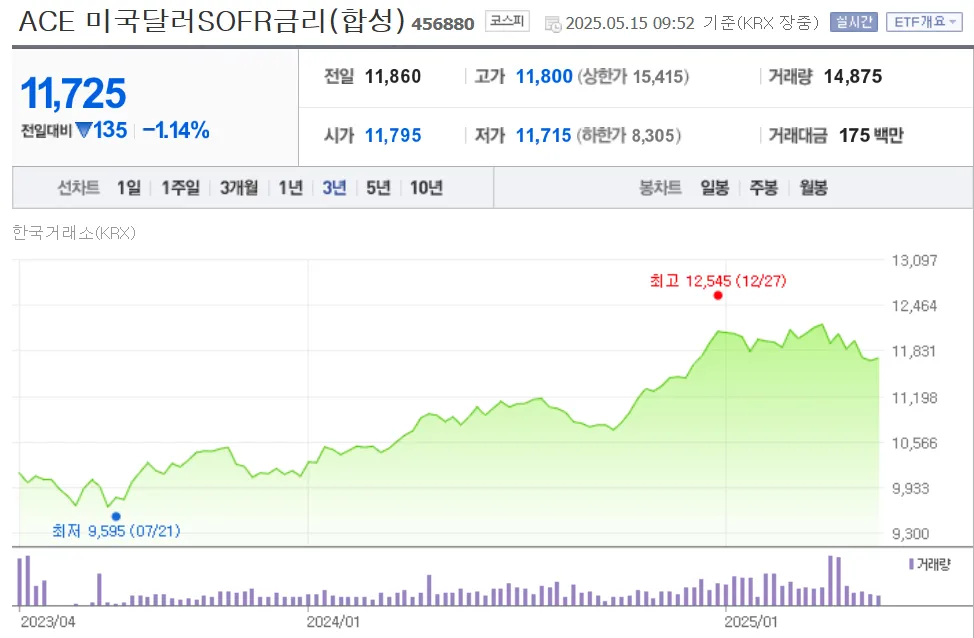Click the 2023/04 axis label
The height and width of the screenshot is (638, 974).
48,622
